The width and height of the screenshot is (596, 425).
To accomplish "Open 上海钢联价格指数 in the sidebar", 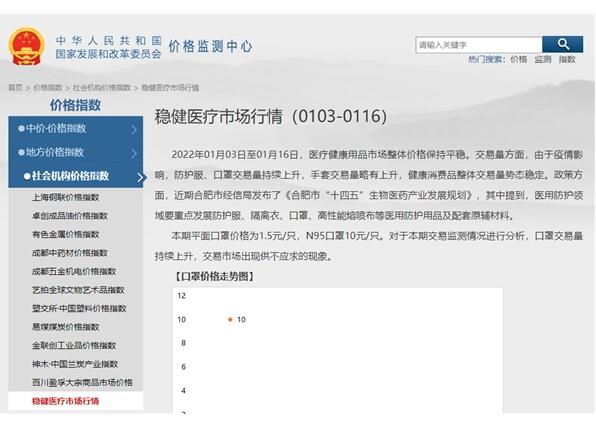I will point(65,197).
